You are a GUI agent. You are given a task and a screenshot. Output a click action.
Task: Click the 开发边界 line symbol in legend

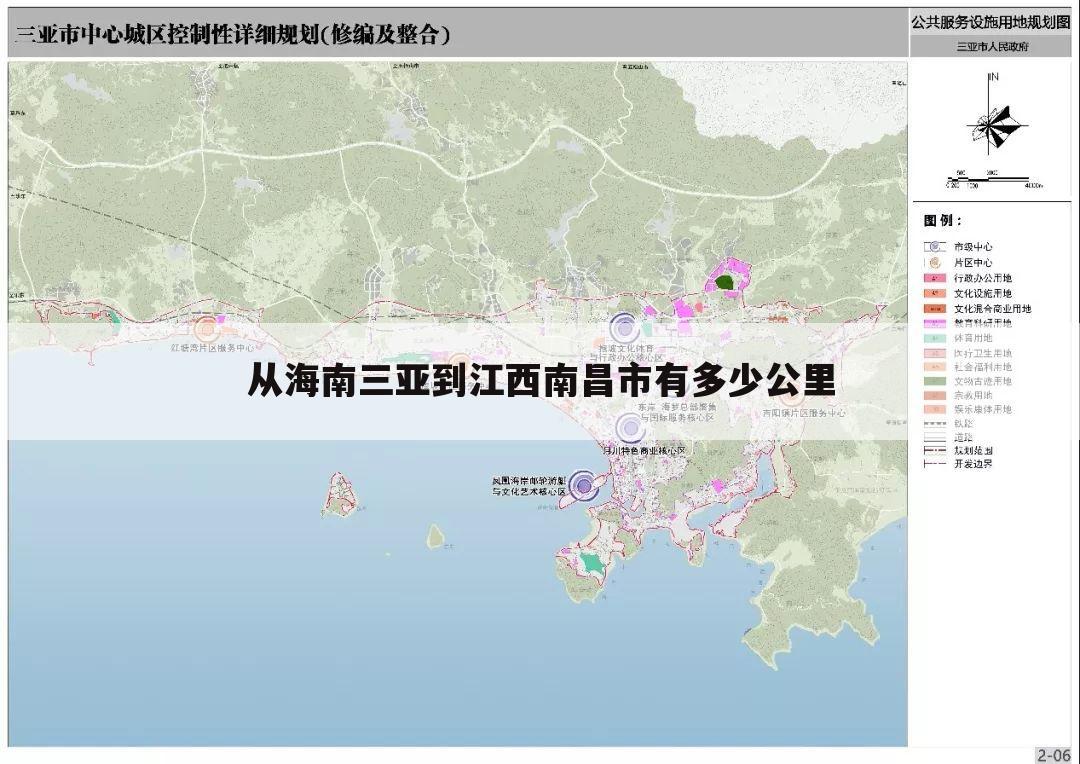935,464
